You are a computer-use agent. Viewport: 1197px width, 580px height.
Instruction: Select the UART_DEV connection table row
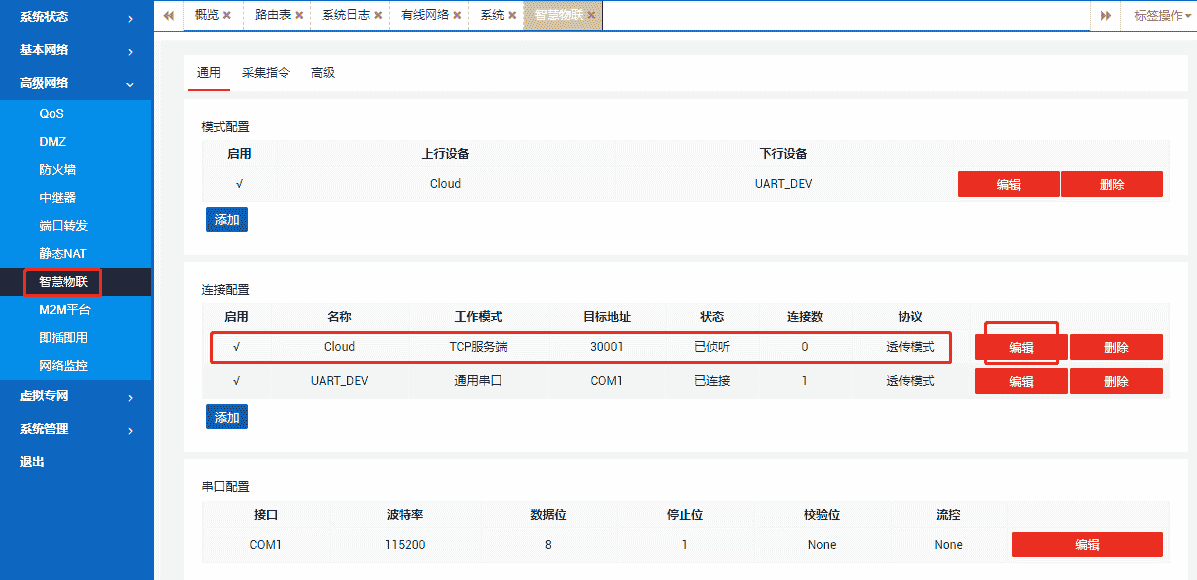(x=600, y=380)
